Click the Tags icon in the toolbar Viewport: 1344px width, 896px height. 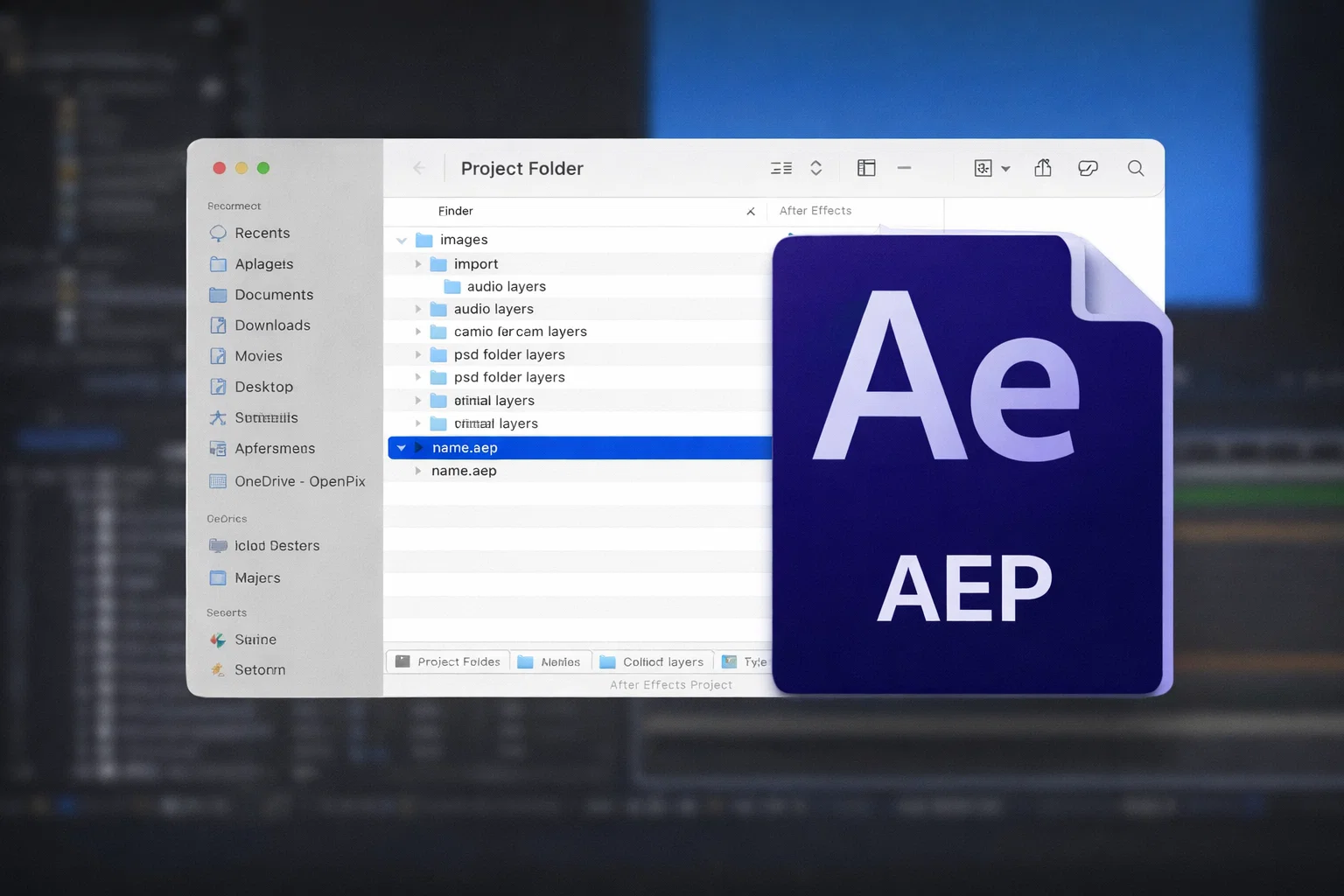pos(1088,168)
